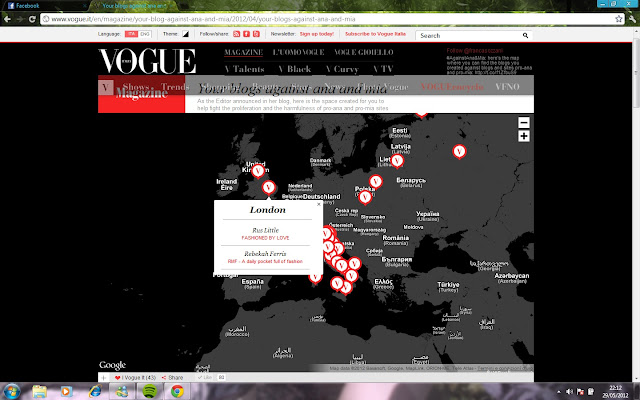Open Vogue Facebook share icon
The height and width of the screenshot is (400, 640).
(246, 34)
